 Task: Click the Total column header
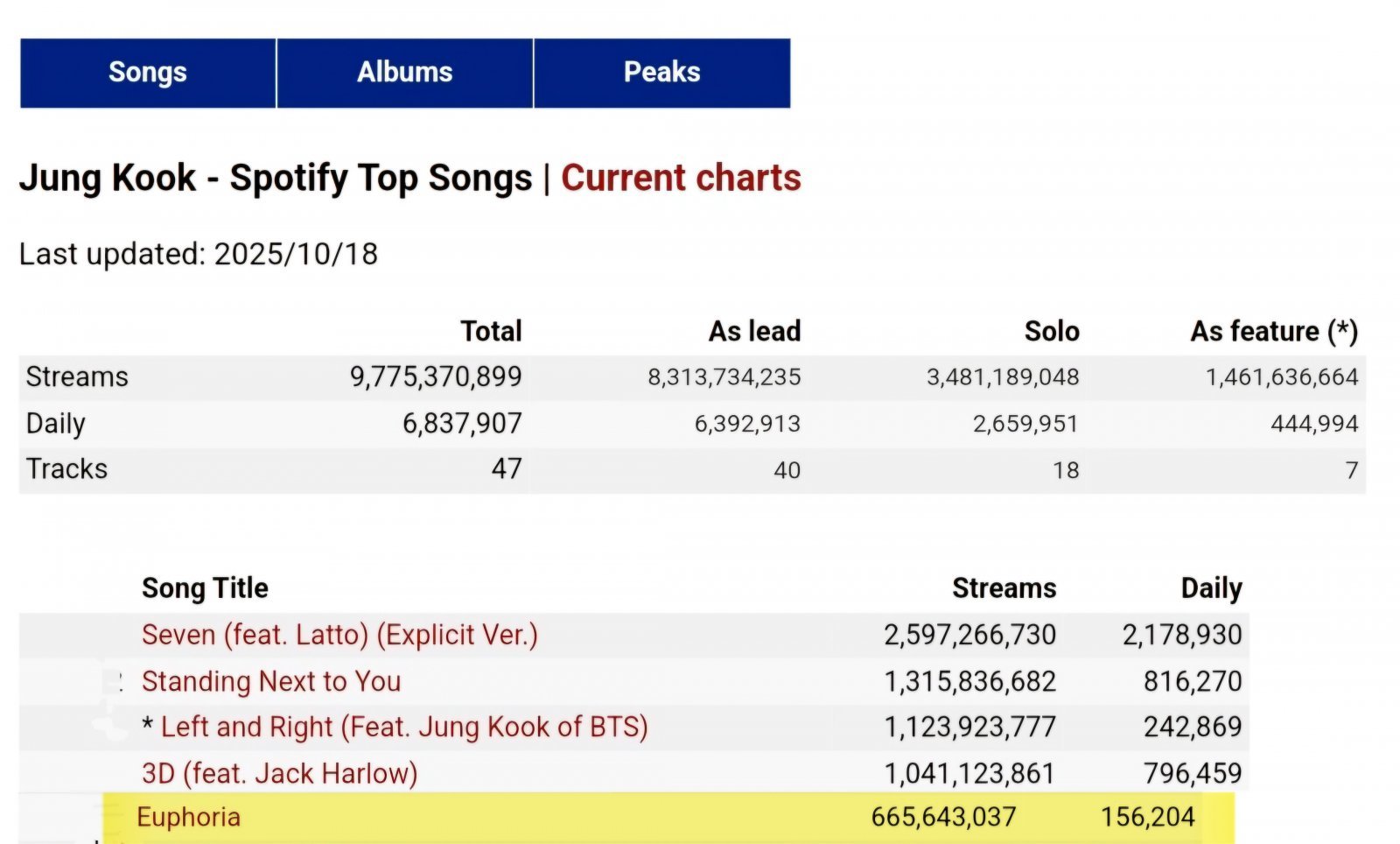491,331
